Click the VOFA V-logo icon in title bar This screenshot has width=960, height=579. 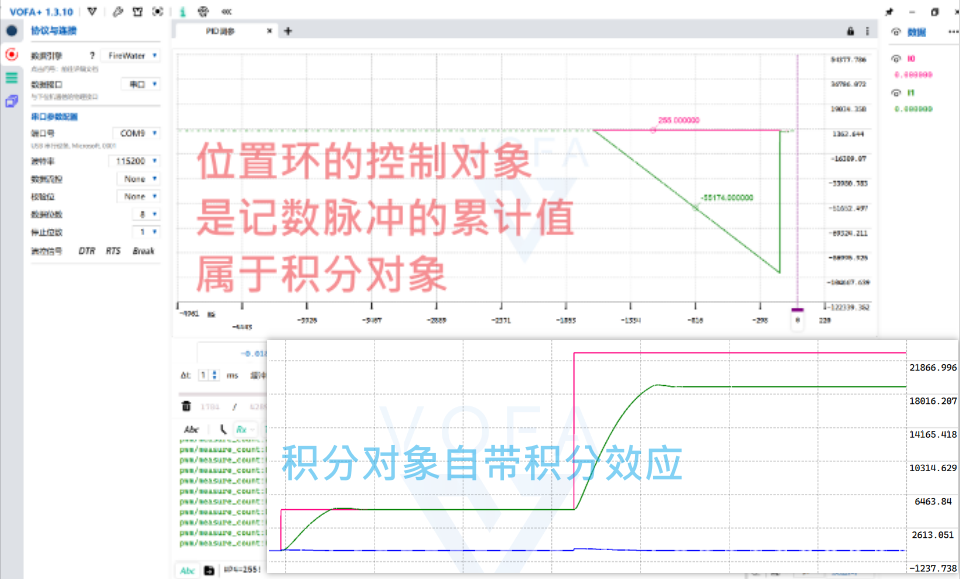pos(93,12)
